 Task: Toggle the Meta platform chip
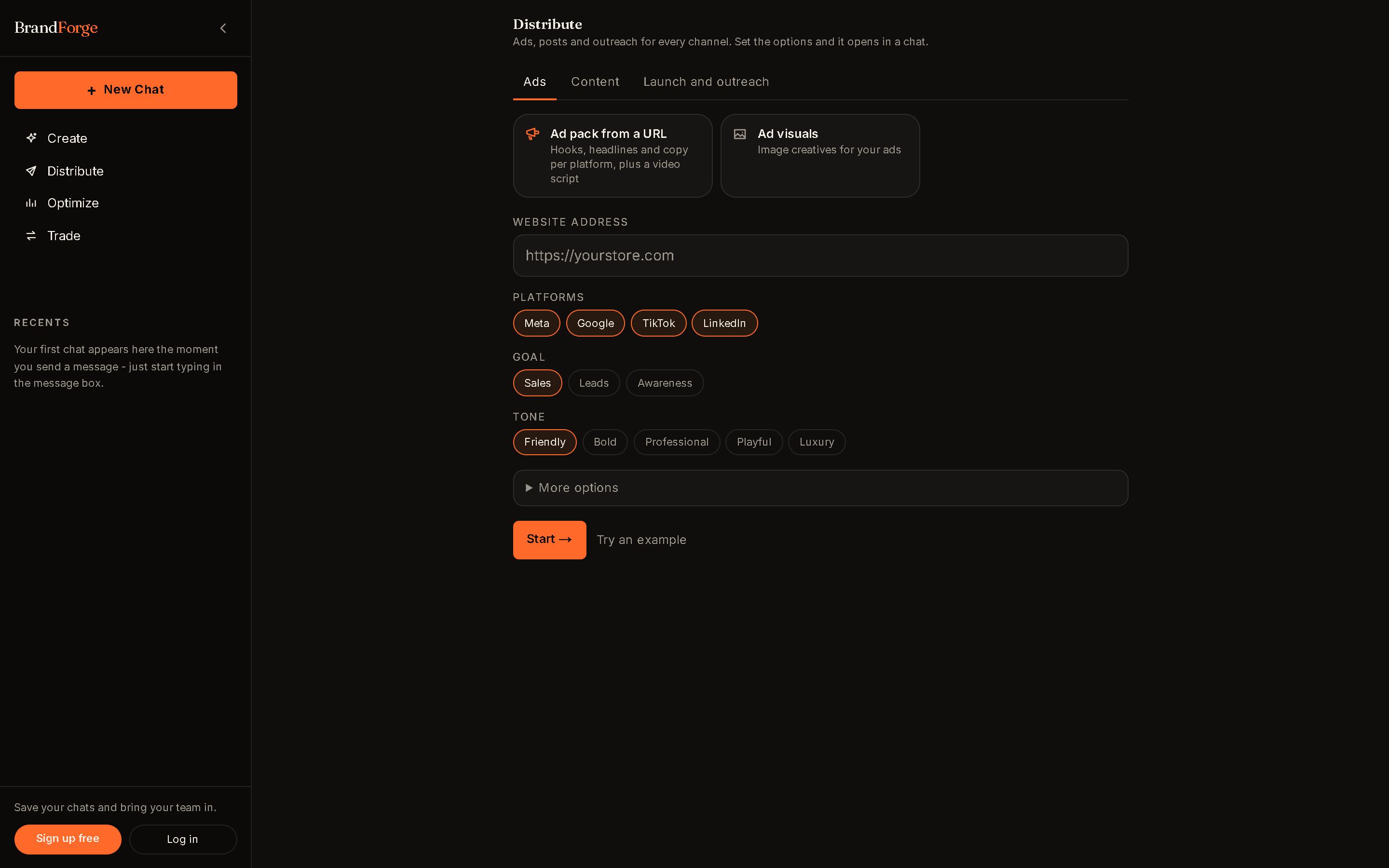pyautogui.click(x=536, y=323)
